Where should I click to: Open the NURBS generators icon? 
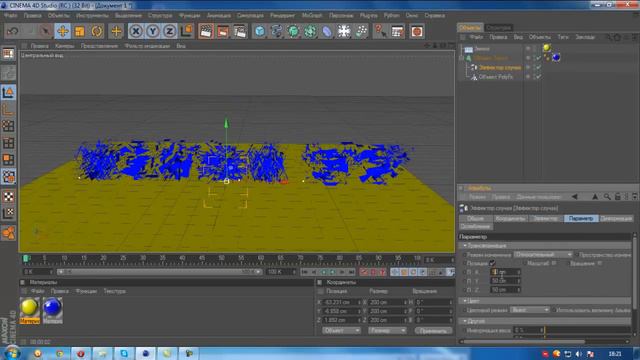[293, 31]
